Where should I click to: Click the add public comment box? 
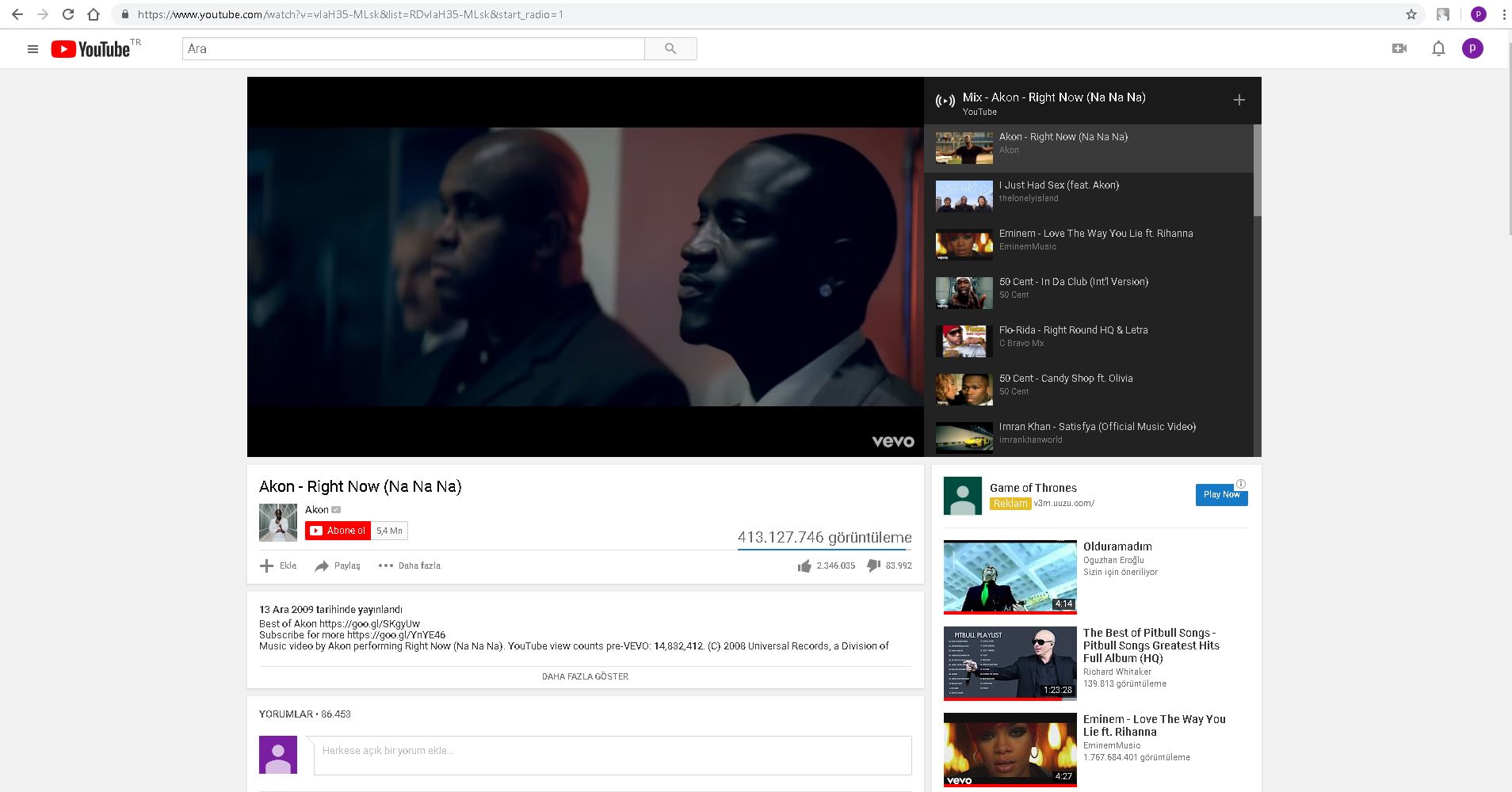[613, 756]
